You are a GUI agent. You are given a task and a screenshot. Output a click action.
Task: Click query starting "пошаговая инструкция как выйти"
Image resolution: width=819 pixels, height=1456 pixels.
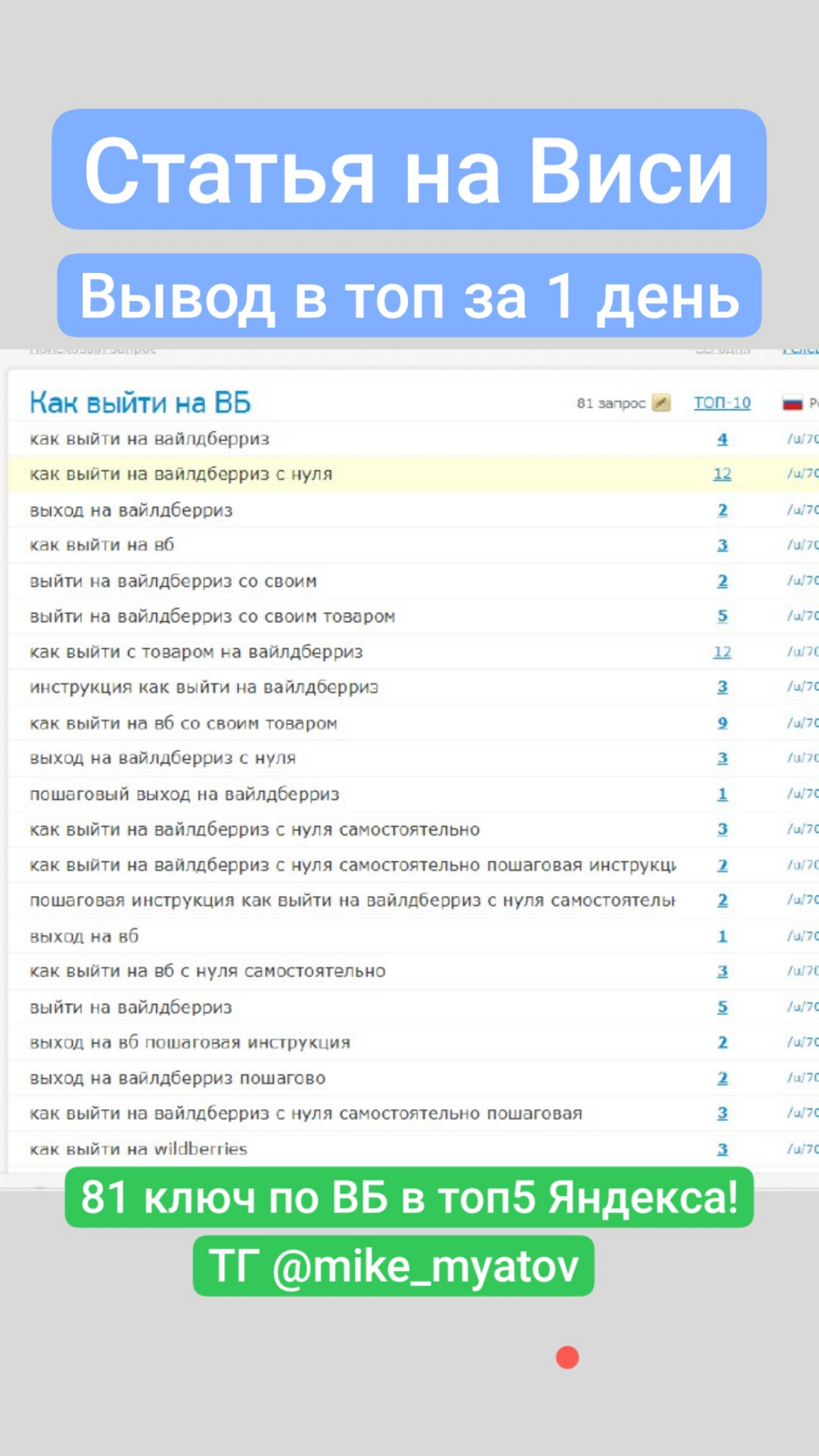tap(353, 900)
